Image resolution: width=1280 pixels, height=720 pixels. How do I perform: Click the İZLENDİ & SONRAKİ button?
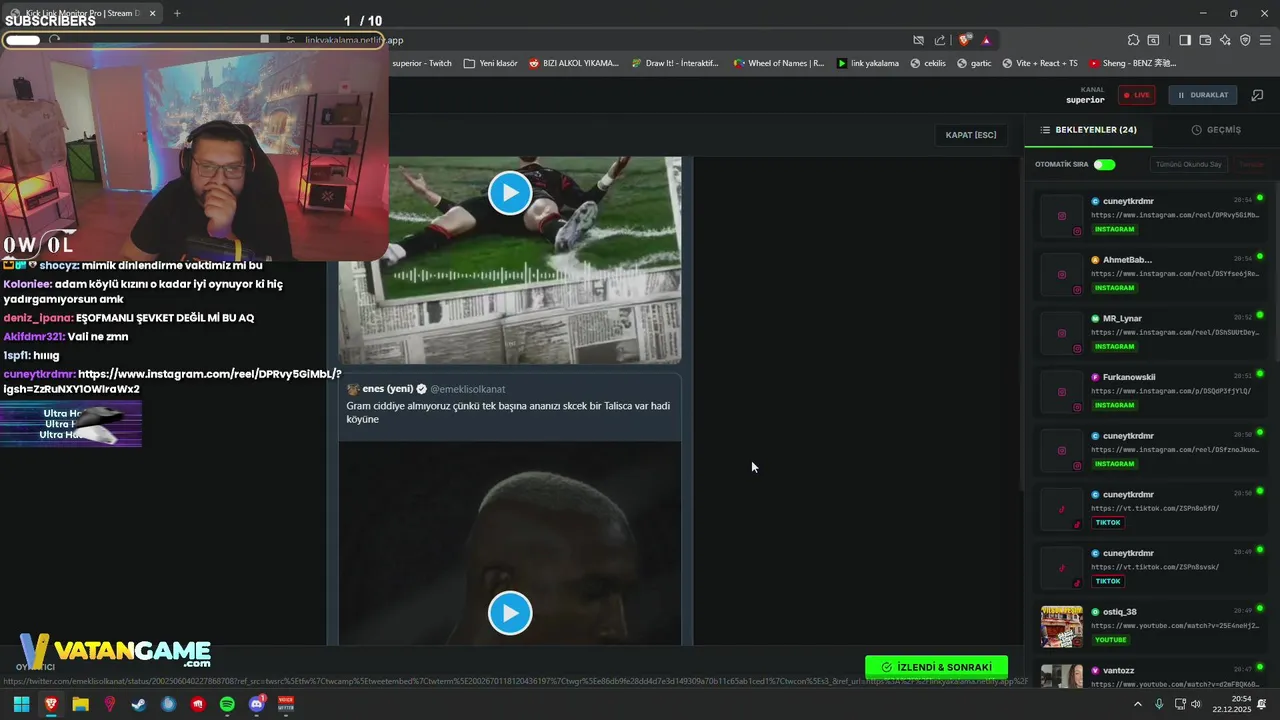(x=936, y=667)
